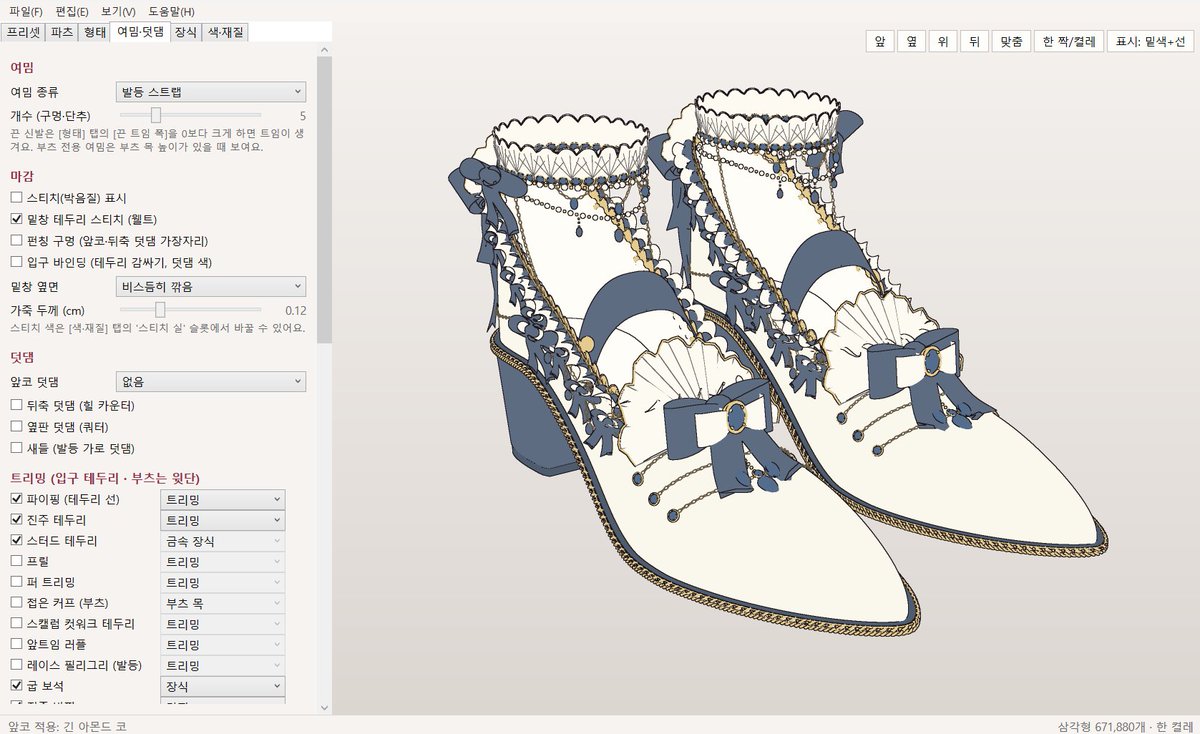Click the status text 삼각형 671,880개 · 한 켤레
1200x734 pixels.
click(x=1125, y=725)
